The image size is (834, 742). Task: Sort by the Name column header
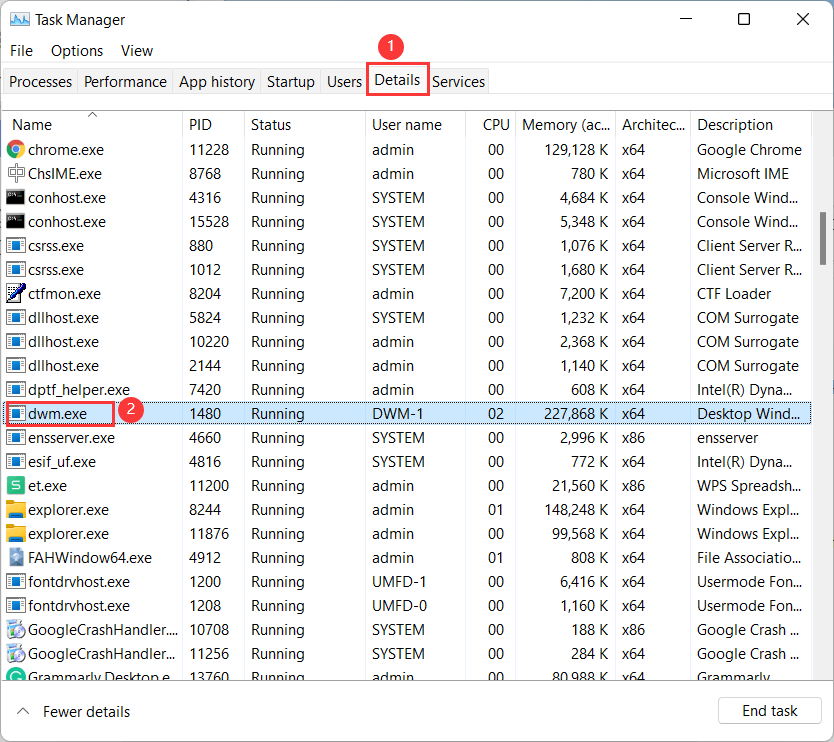pos(32,125)
